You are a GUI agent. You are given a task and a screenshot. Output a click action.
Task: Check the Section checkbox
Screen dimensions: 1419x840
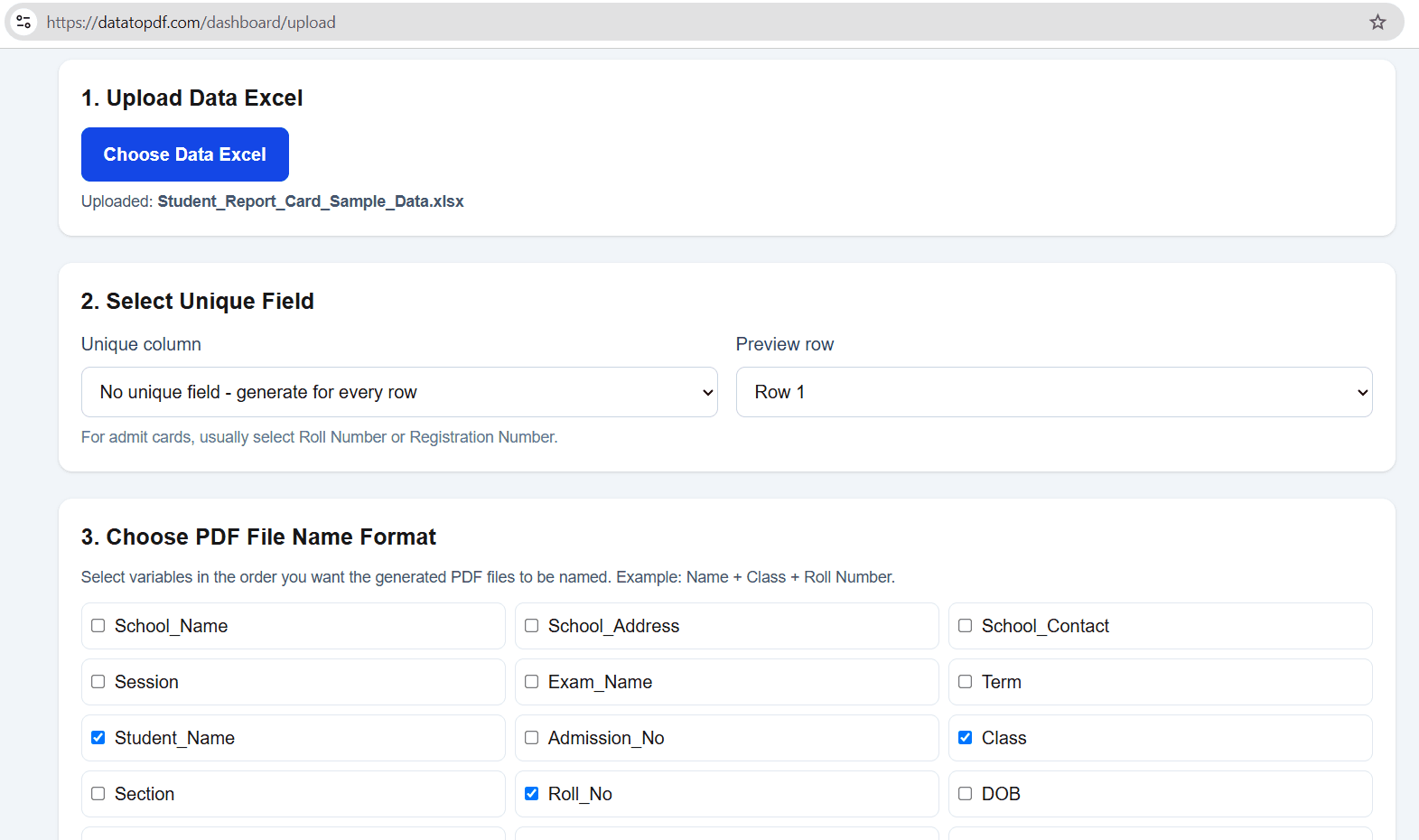click(98, 794)
